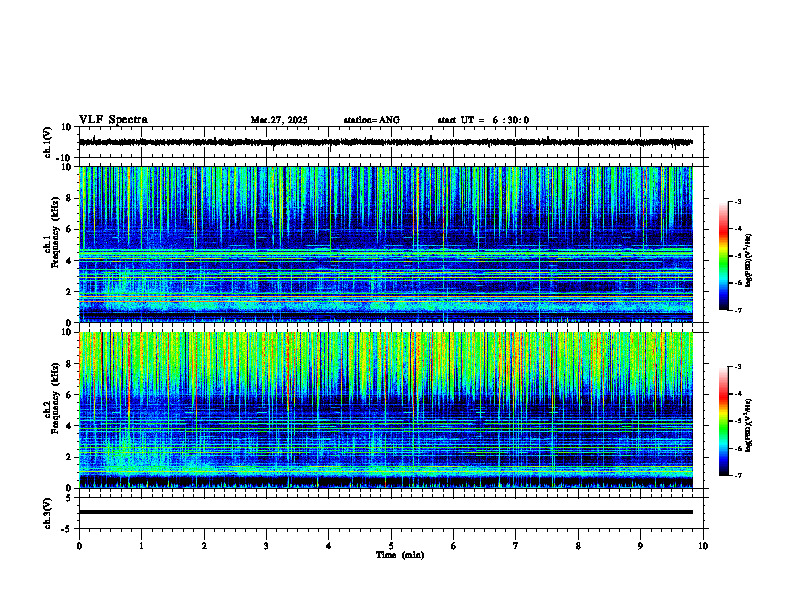Click the "8" kHz tick on ch.2 spectrogram
Viewport: 792px width, 612px height.
point(69,364)
